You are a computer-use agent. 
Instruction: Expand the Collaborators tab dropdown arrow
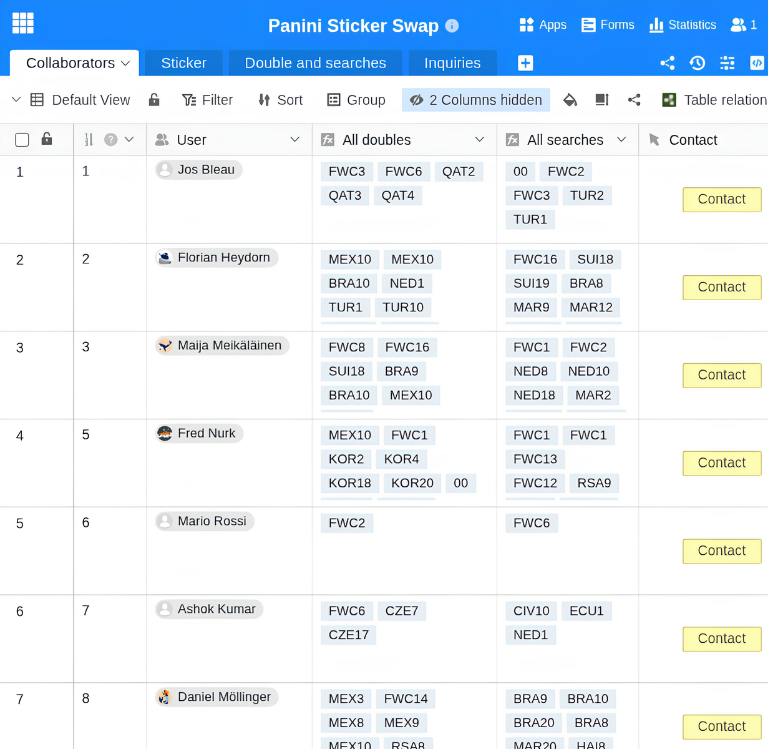pos(125,63)
